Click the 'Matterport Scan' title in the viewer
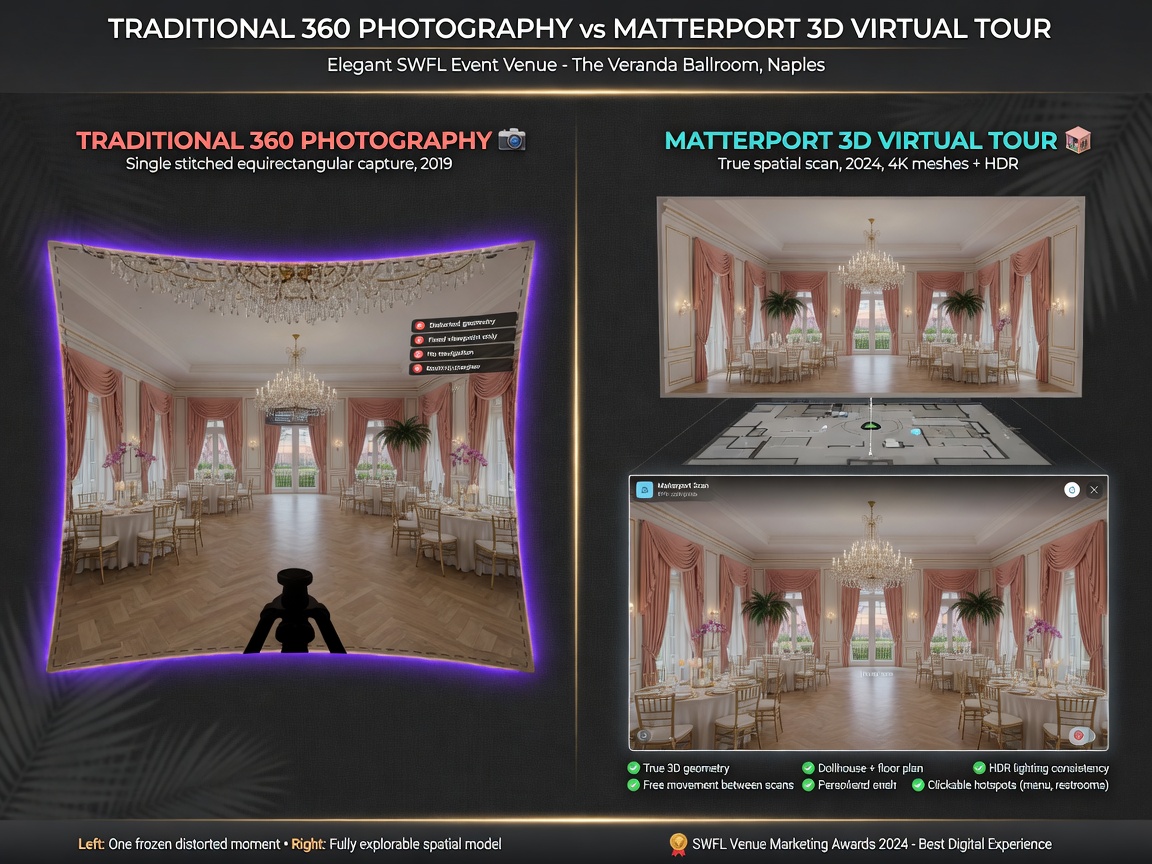Image resolution: width=1152 pixels, height=864 pixels. tap(683, 486)
